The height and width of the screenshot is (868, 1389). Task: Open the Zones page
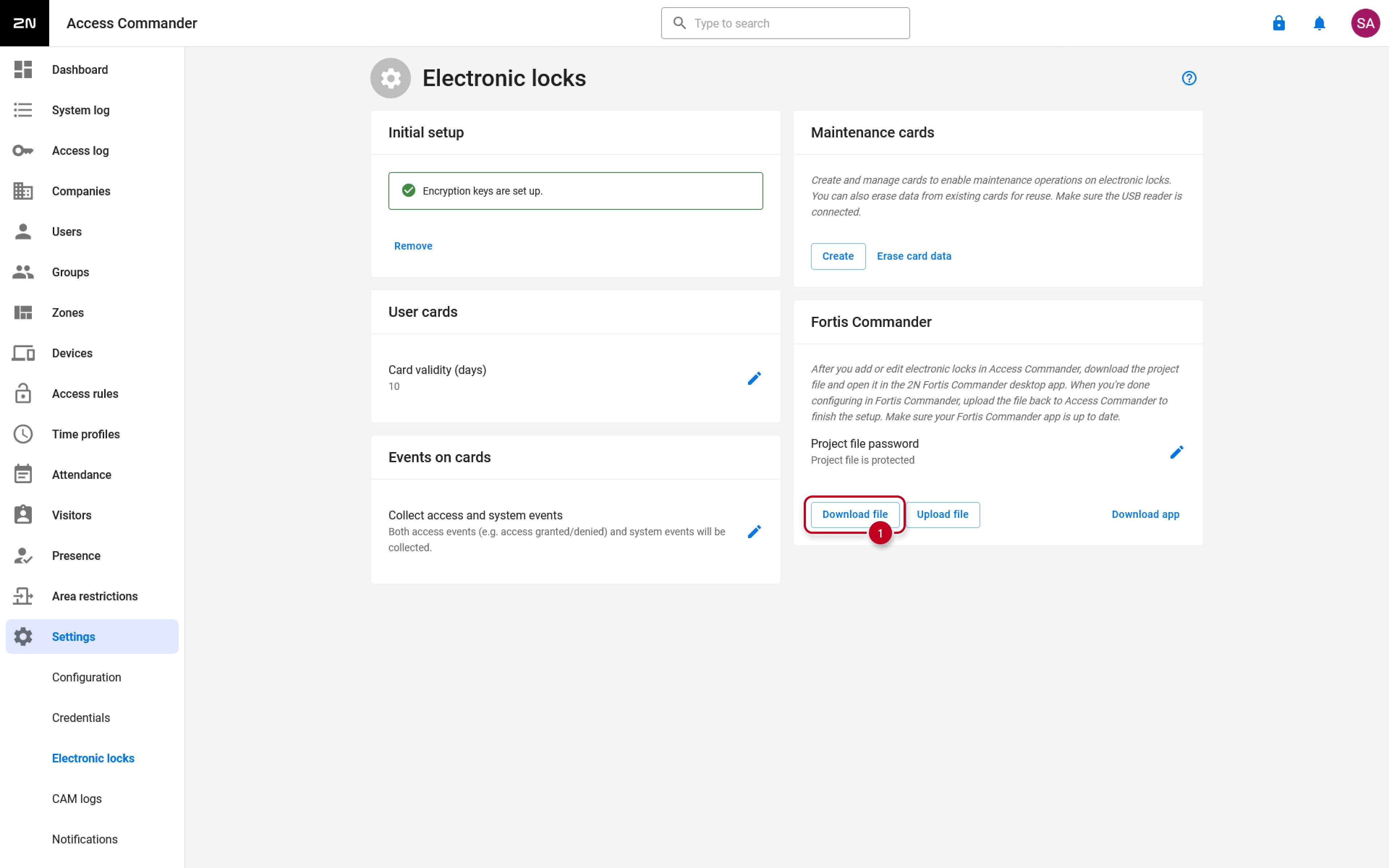92,312
